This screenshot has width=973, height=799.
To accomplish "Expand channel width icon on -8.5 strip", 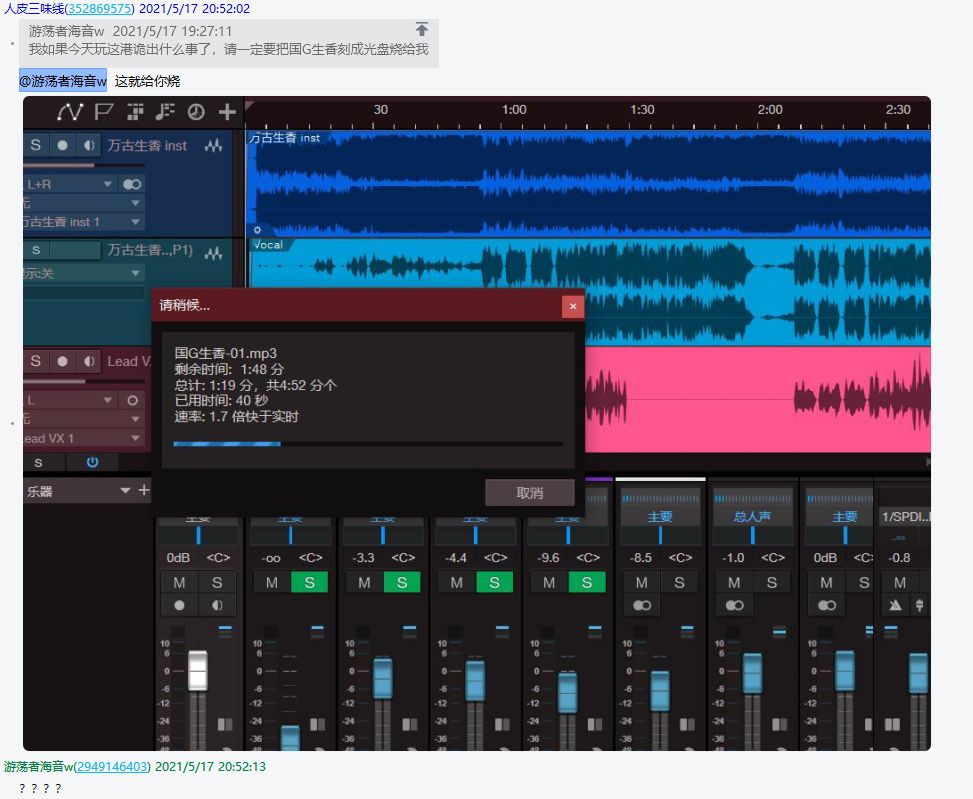I will coord(687,724).
